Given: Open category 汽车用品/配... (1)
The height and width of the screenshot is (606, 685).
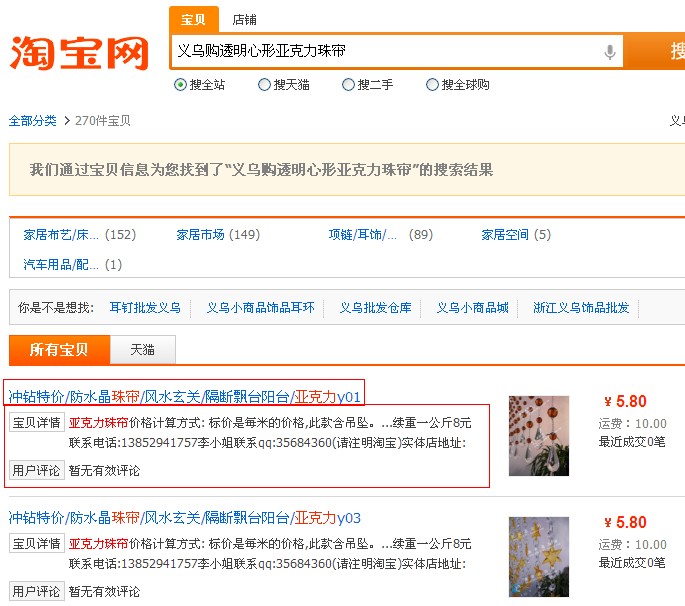Looking at the screenshot, I should (x=72, y=264).
